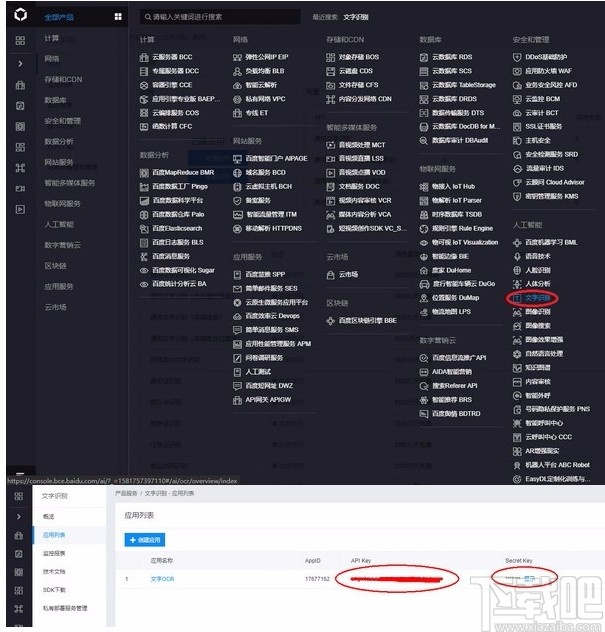This screenshot has width=605, height=632.
Task: Click the API Key column header
Action: pos(361,561)
